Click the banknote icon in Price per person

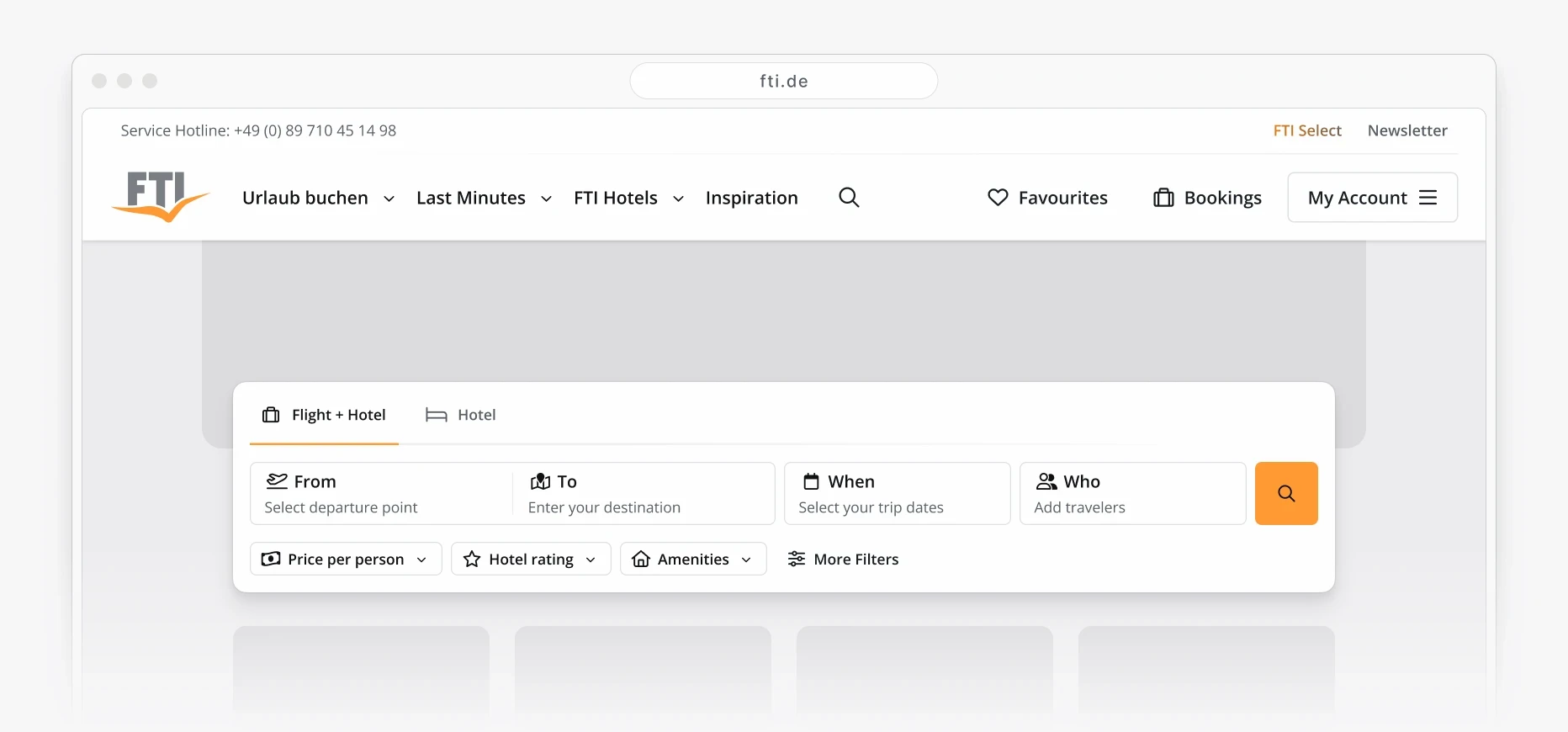(271, 560)
